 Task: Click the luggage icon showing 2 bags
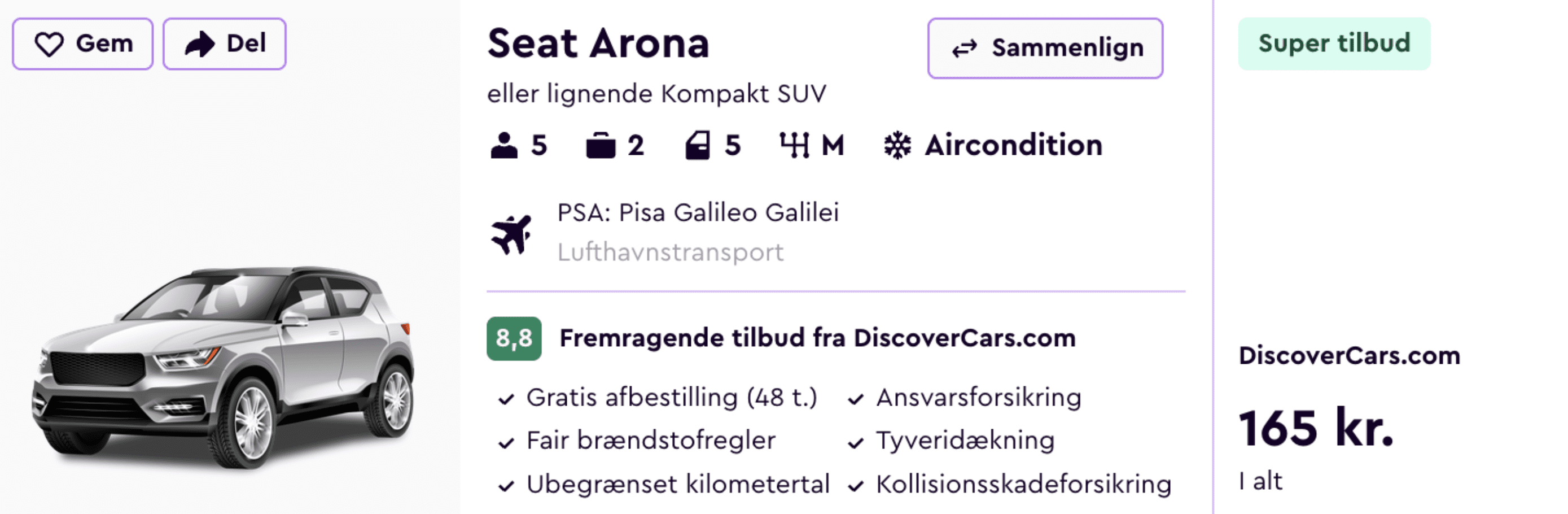600,145
